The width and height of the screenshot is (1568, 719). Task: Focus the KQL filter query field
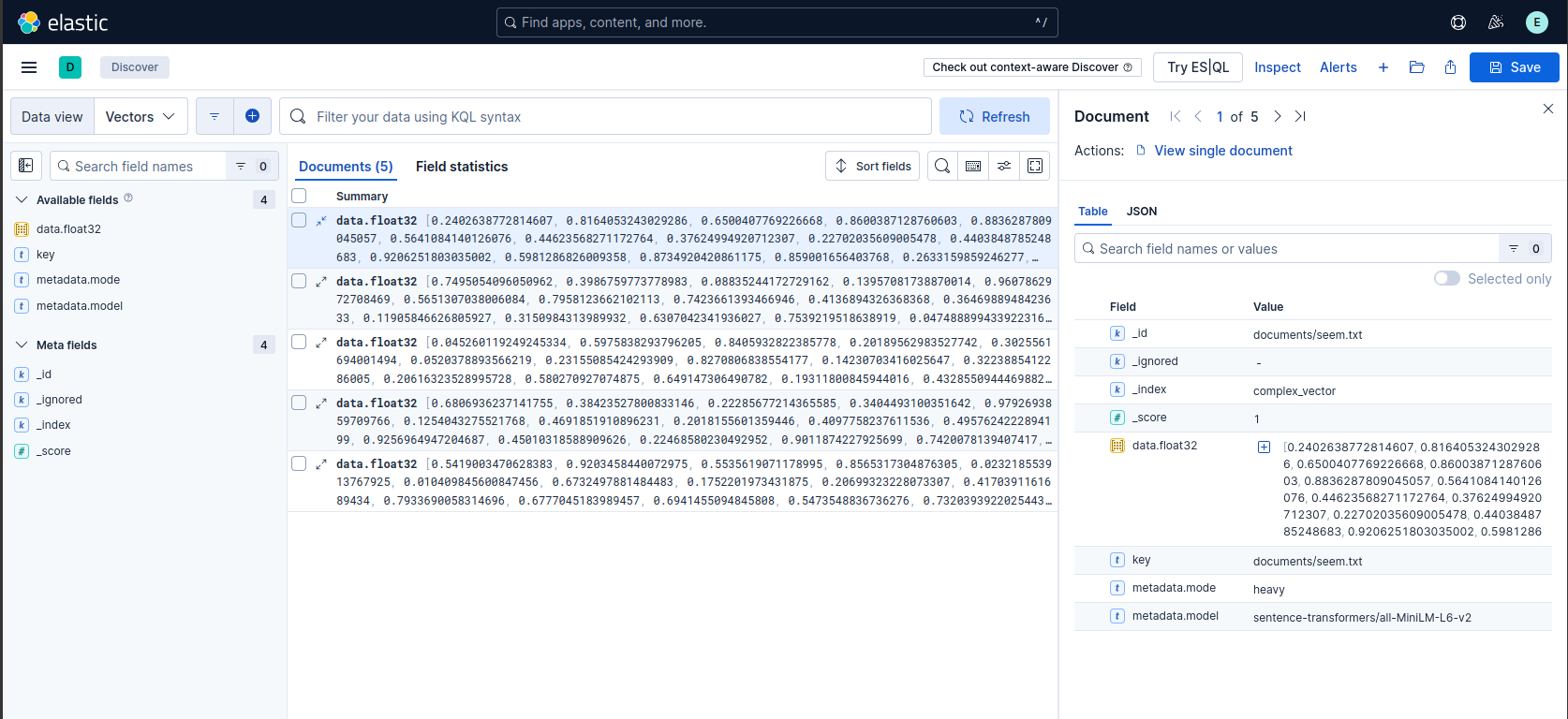click(605, 116)
